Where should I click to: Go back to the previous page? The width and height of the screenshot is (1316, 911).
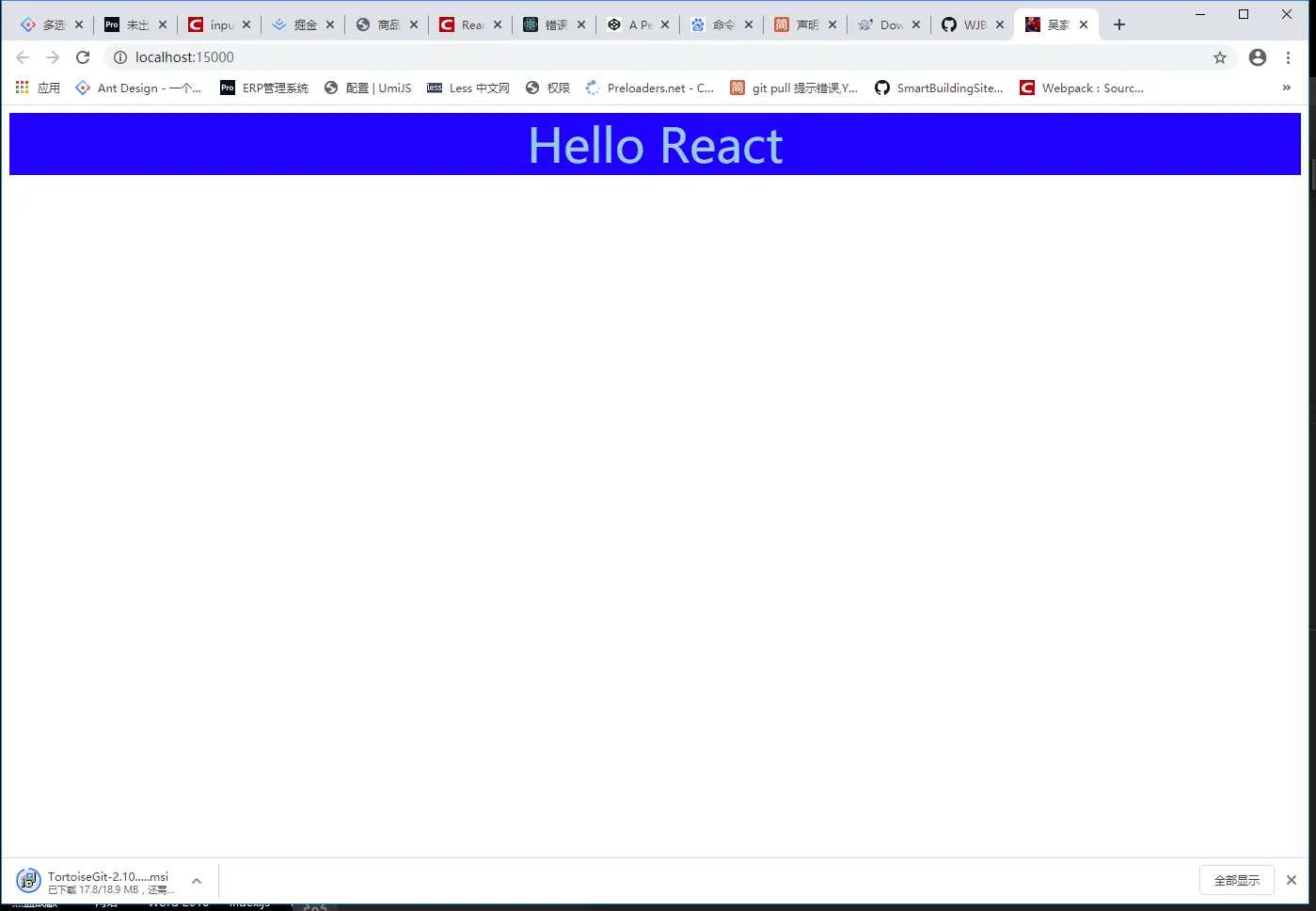[x=23, y=57]
